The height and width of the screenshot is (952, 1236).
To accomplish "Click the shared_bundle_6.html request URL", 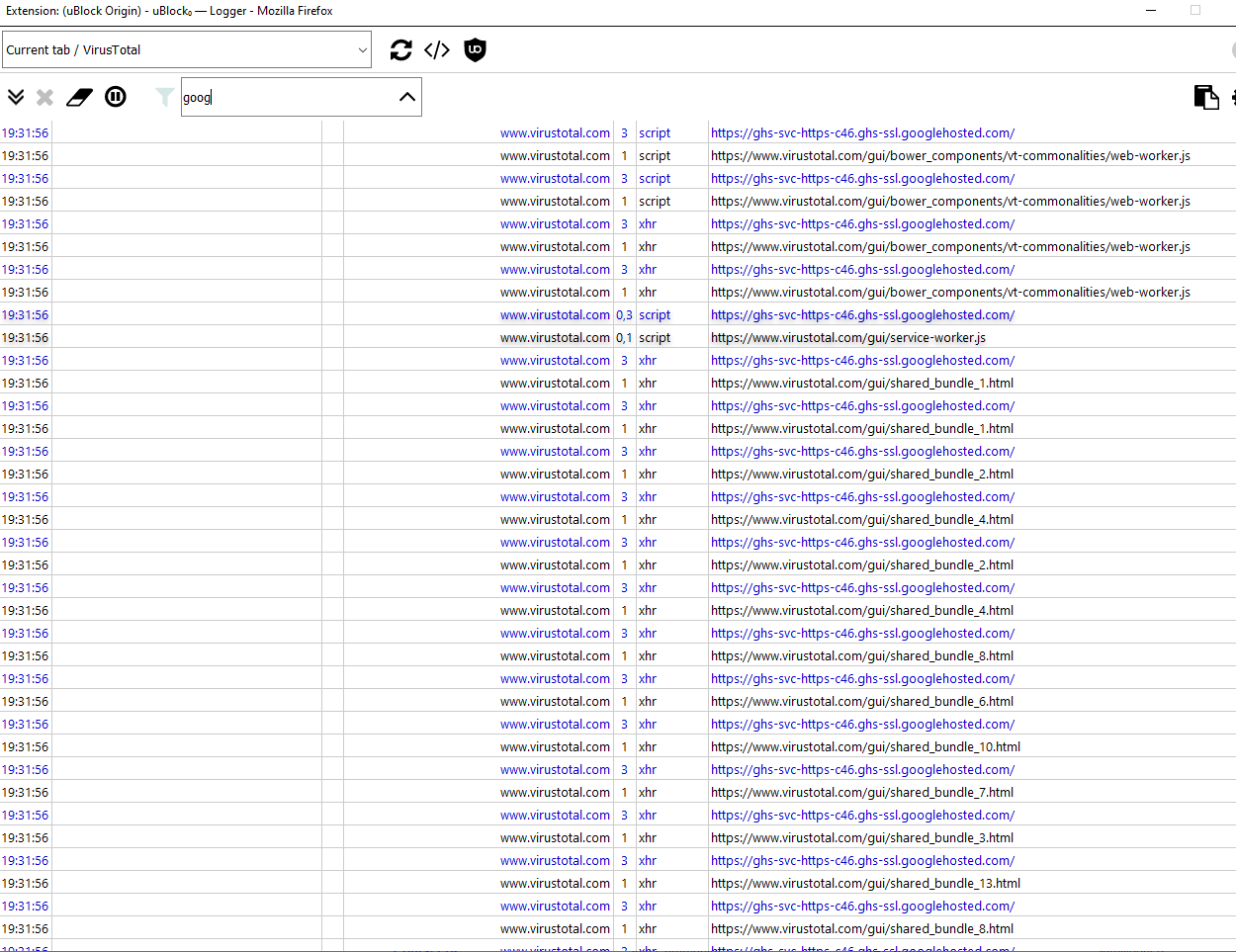I will 861,702.
